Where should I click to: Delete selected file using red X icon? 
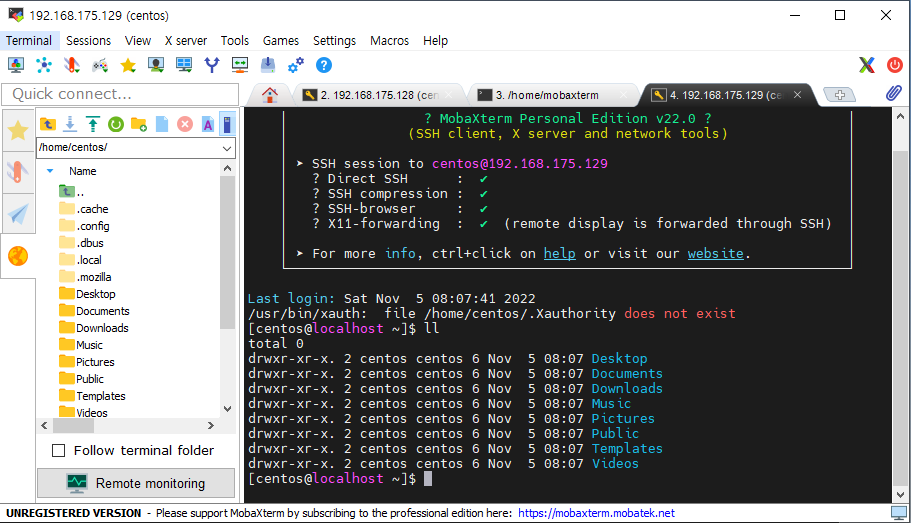tap(185, 124)
